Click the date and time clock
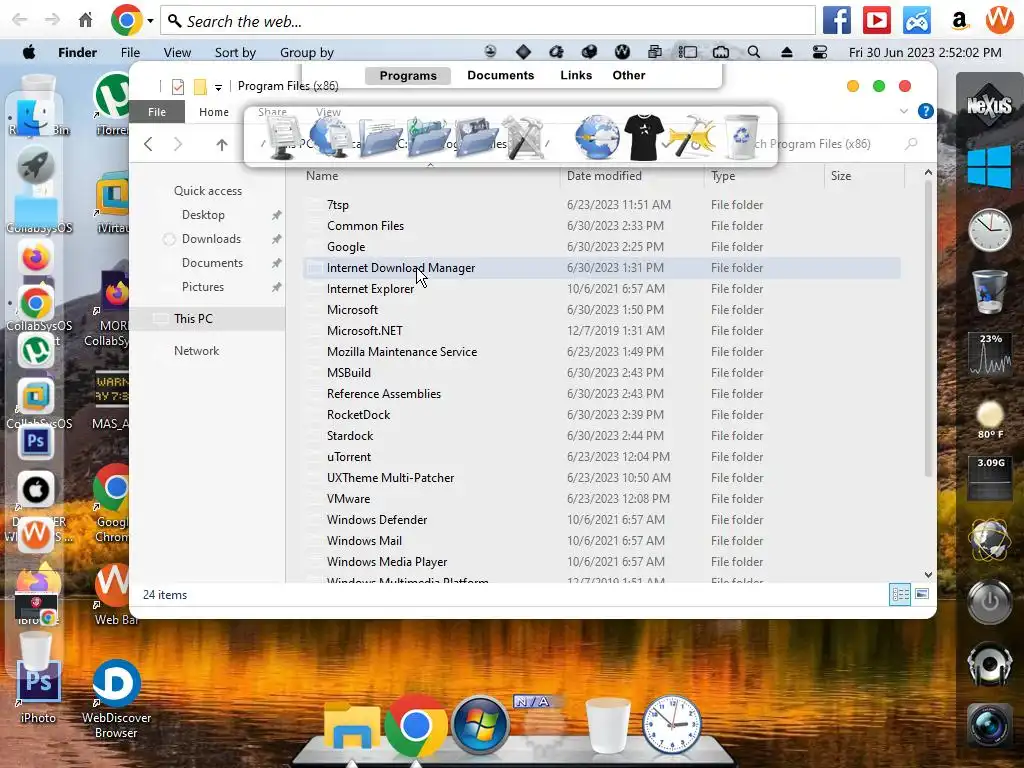Viewport: 1024px width, 768px height. pyautogui.click(x=925, y=52)
